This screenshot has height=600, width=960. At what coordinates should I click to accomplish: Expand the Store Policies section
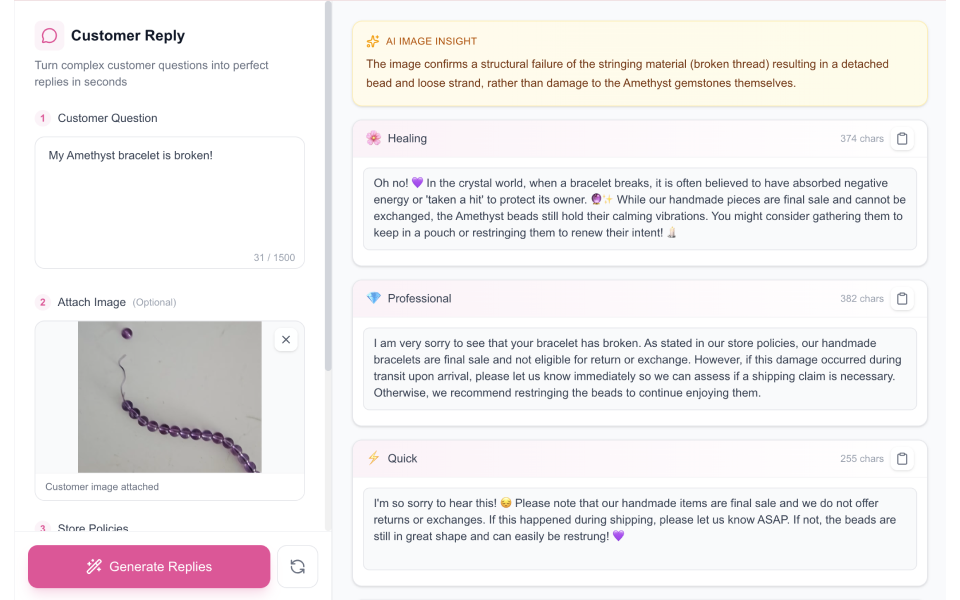click(x=93, y=528)
